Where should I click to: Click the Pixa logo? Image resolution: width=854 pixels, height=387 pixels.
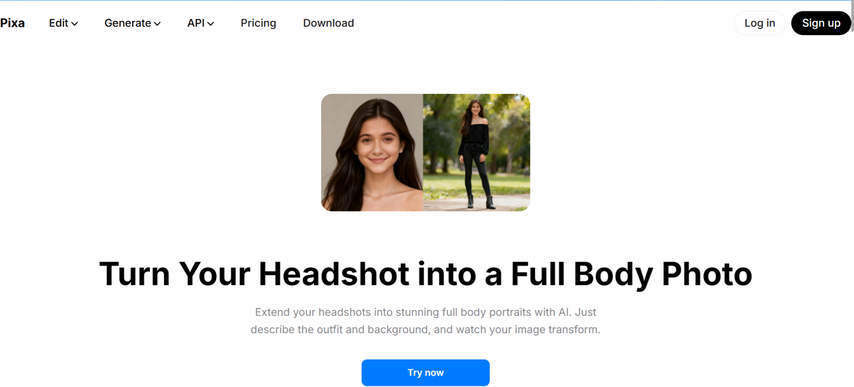pos(12,23)
